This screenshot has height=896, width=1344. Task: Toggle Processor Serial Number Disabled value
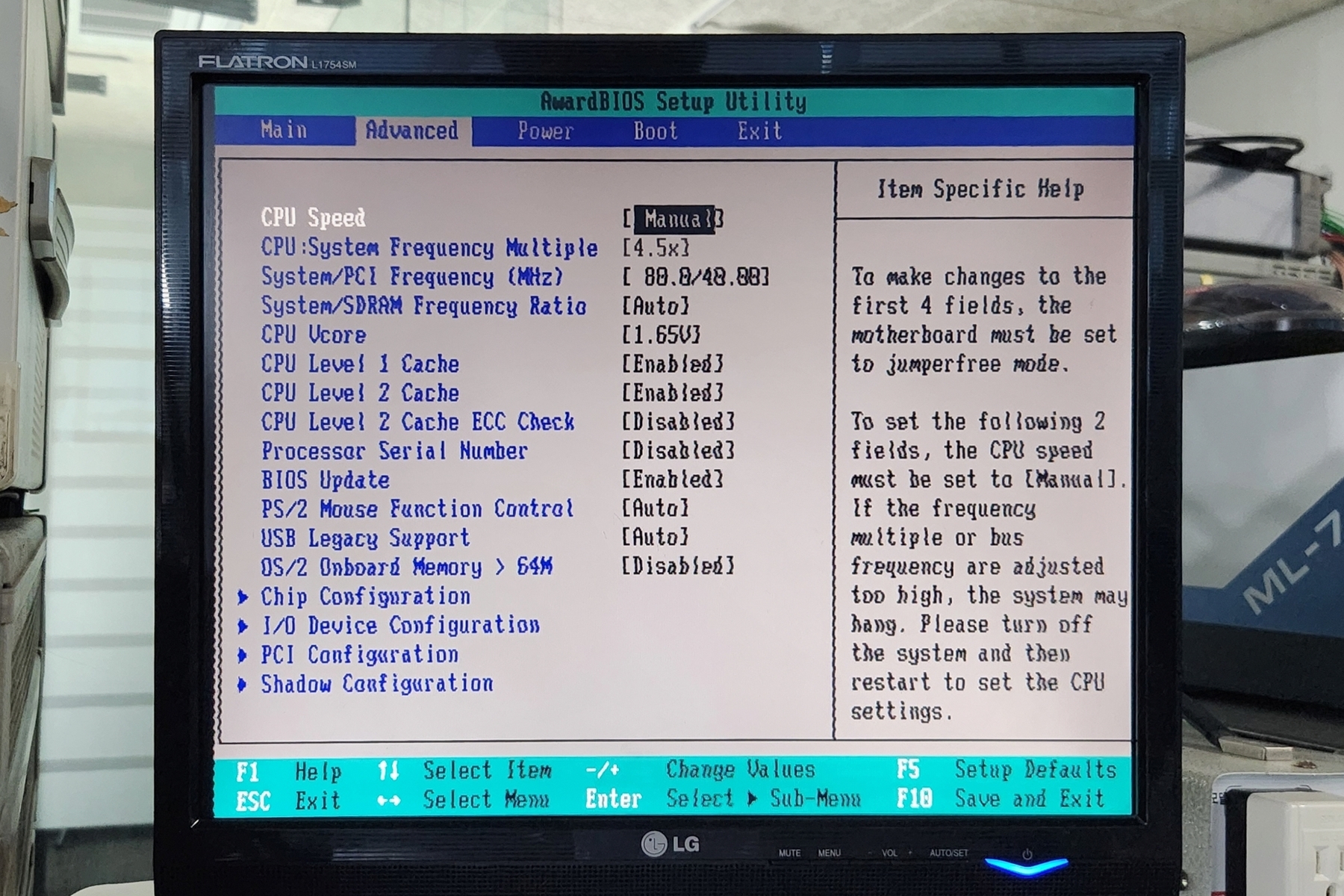(678, 451)
